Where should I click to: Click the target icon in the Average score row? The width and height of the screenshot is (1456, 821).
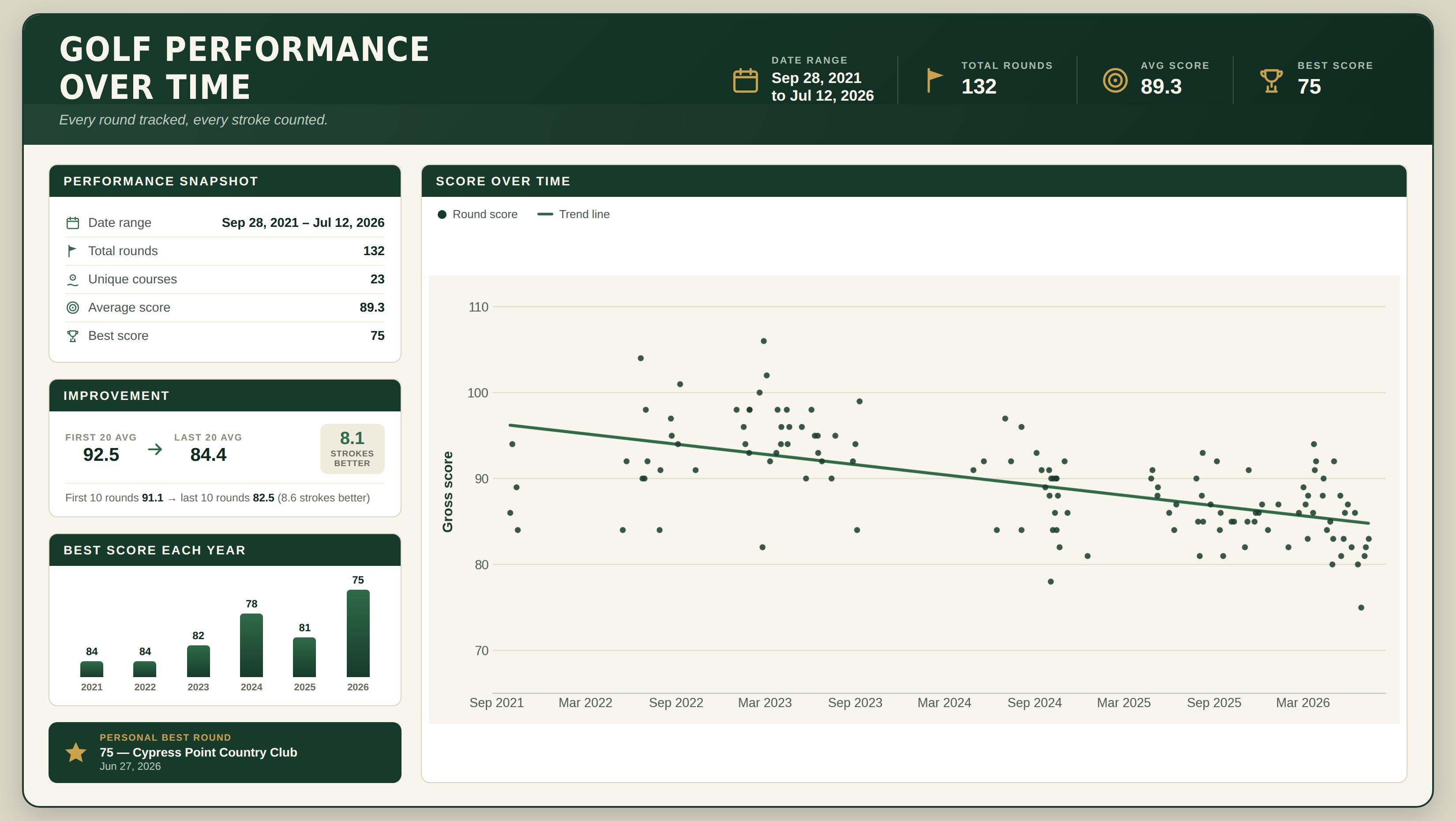tap(73, 308)
